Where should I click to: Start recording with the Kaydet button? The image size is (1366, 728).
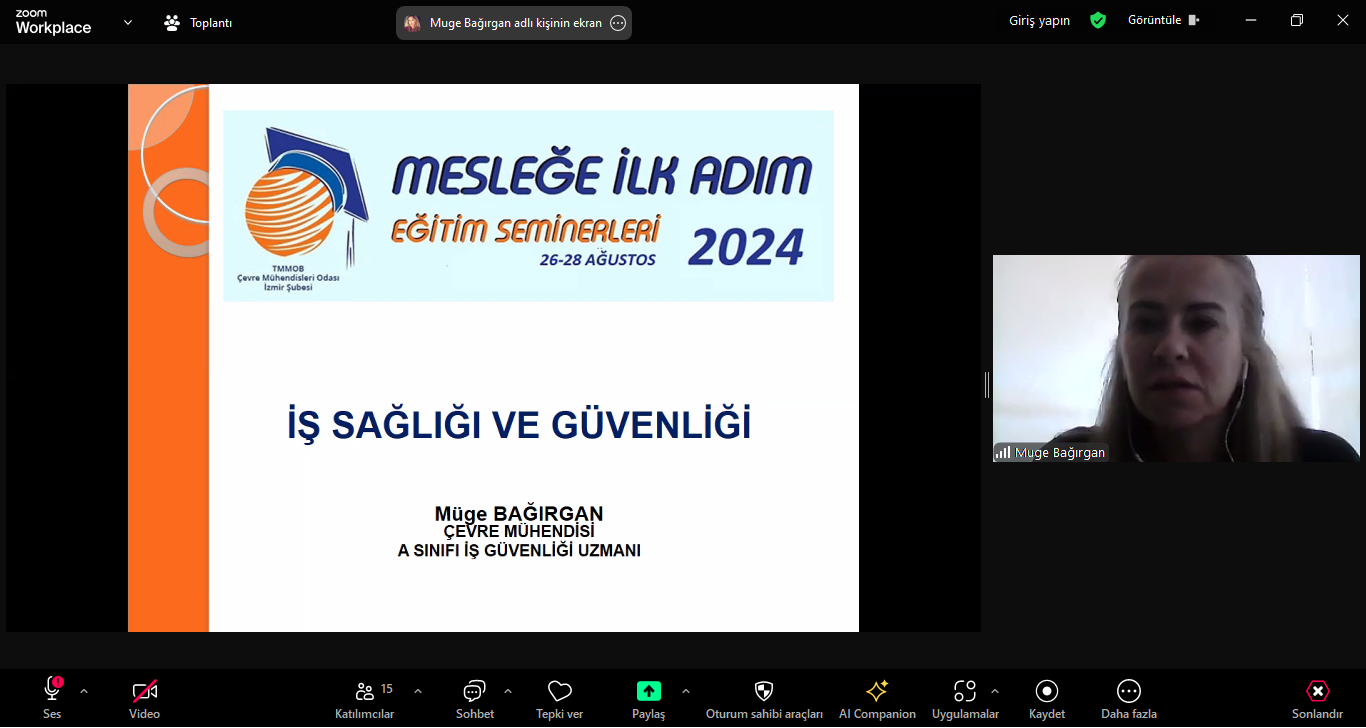pyautogui.click(x=1047, y=692)
